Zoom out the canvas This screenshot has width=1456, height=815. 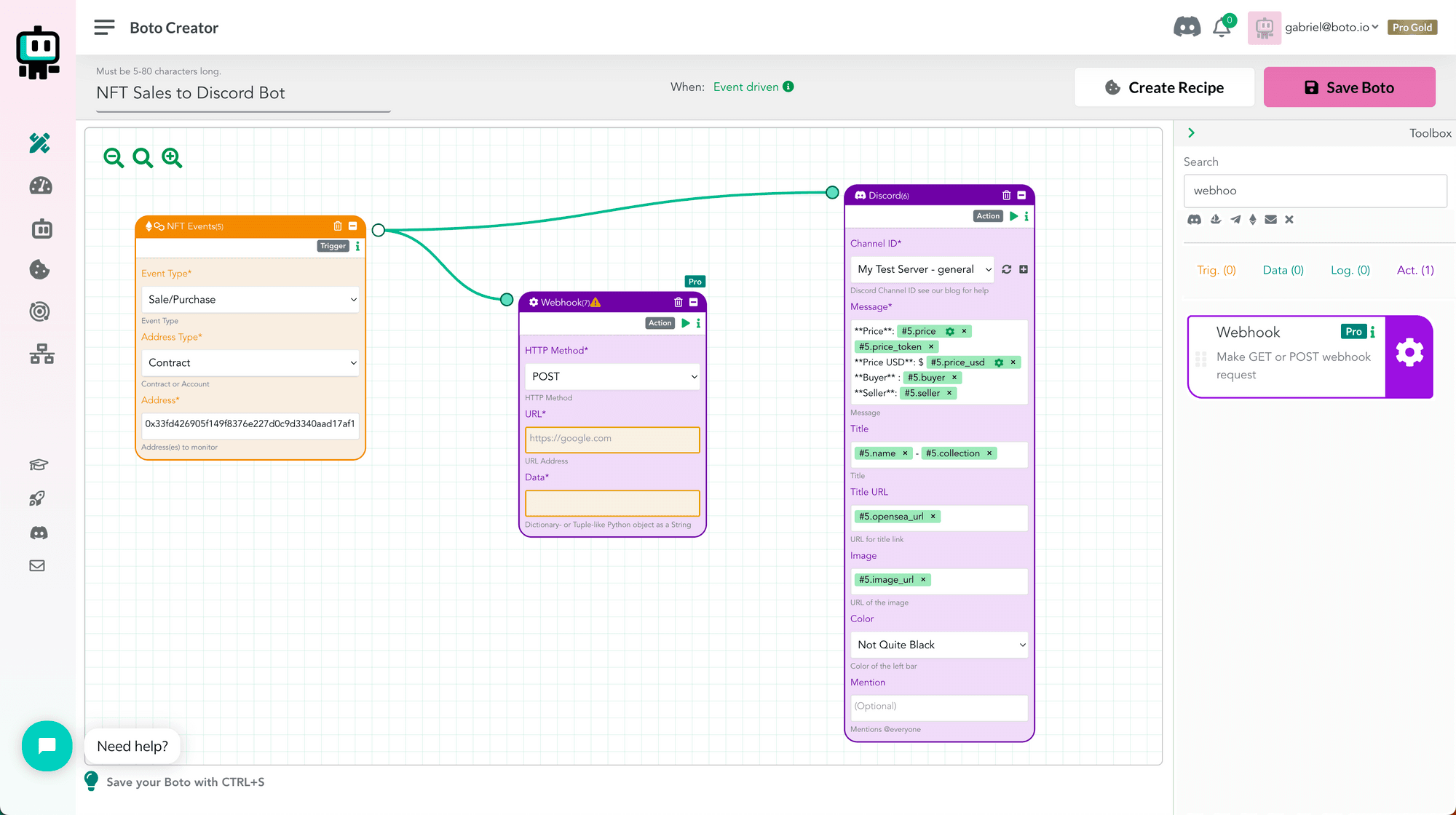pyautogui.click(x=114, y=158)
